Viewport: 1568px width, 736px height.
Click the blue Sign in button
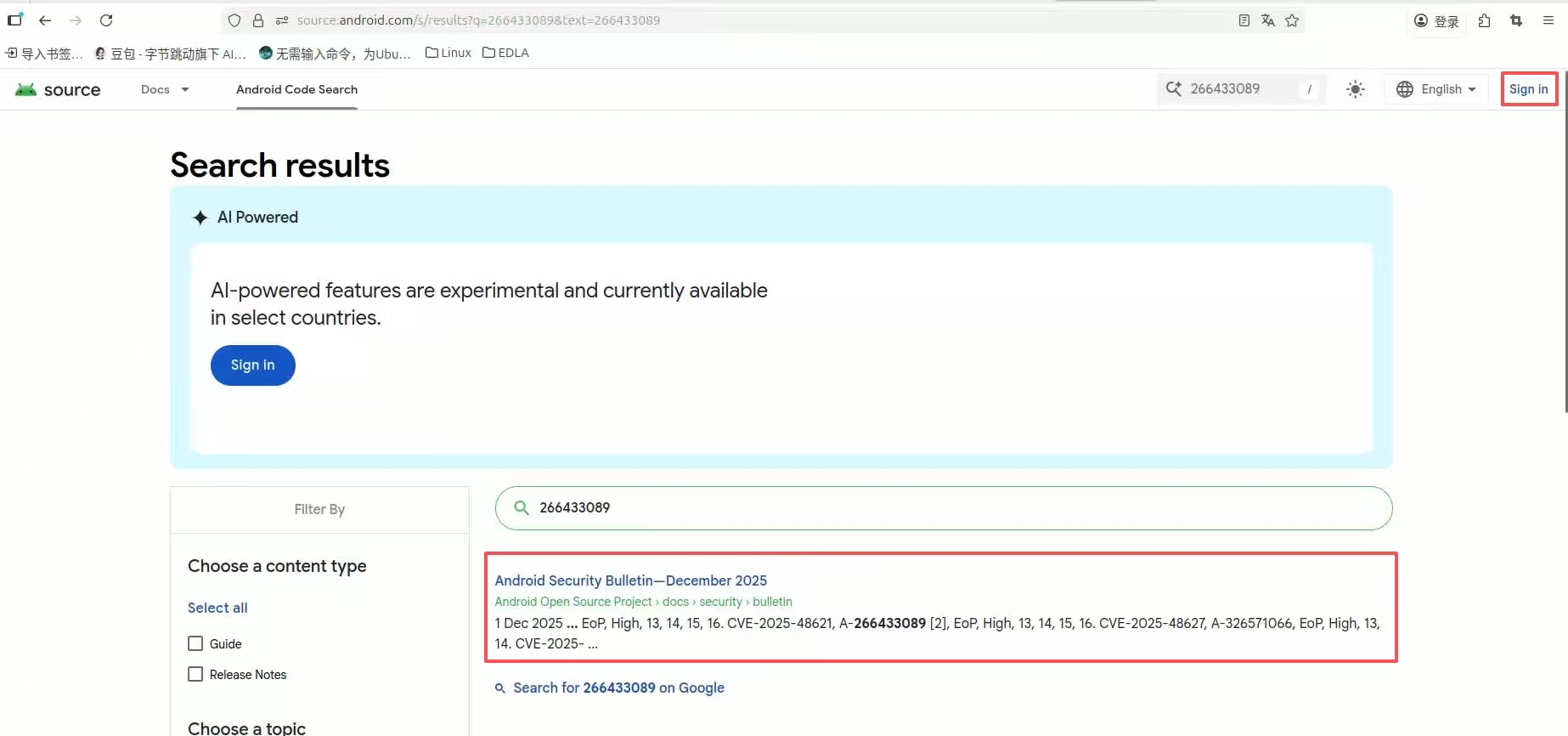click(253, 365)
